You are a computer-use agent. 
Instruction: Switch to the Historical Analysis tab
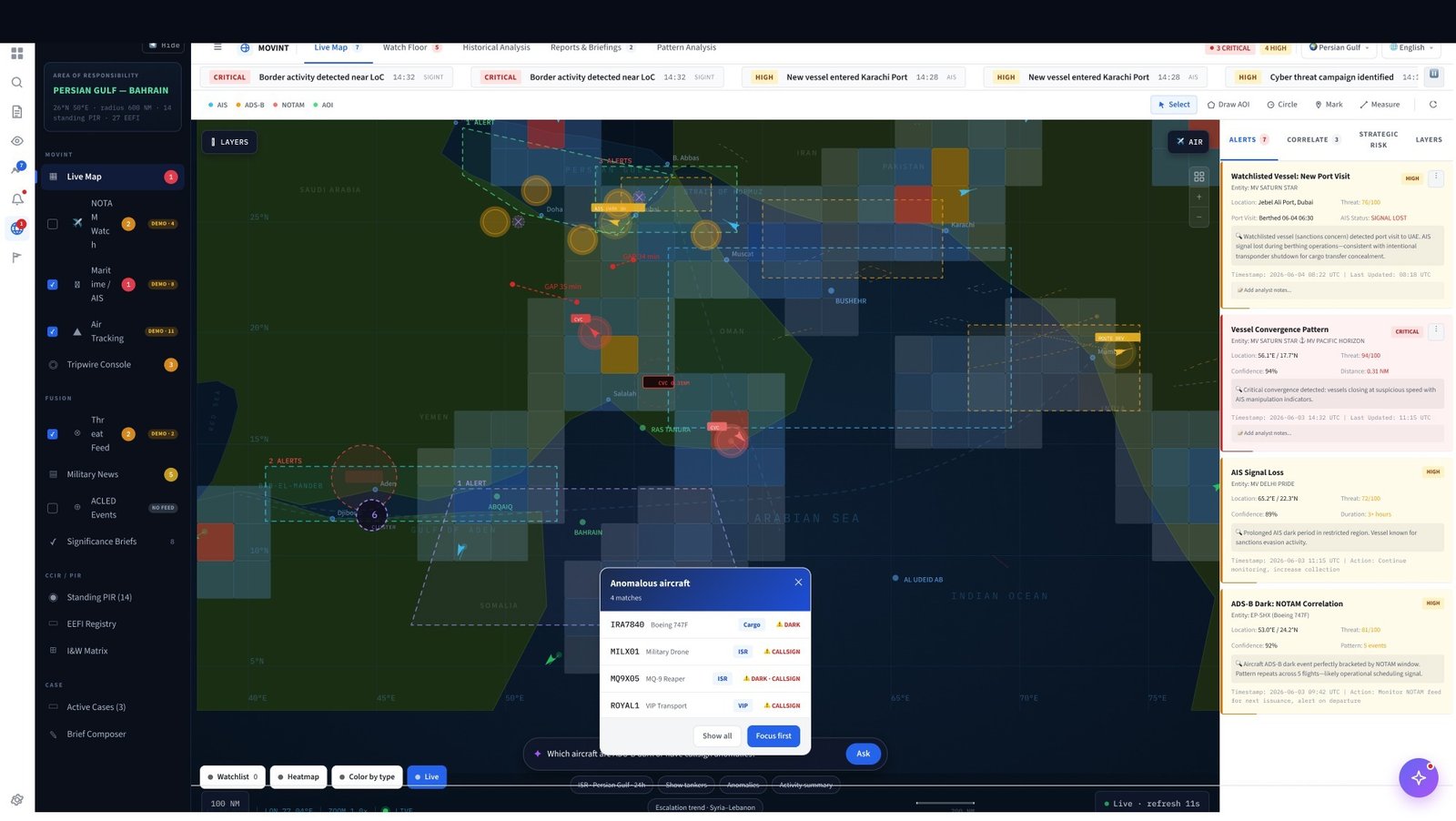click(x=496, y=47)
